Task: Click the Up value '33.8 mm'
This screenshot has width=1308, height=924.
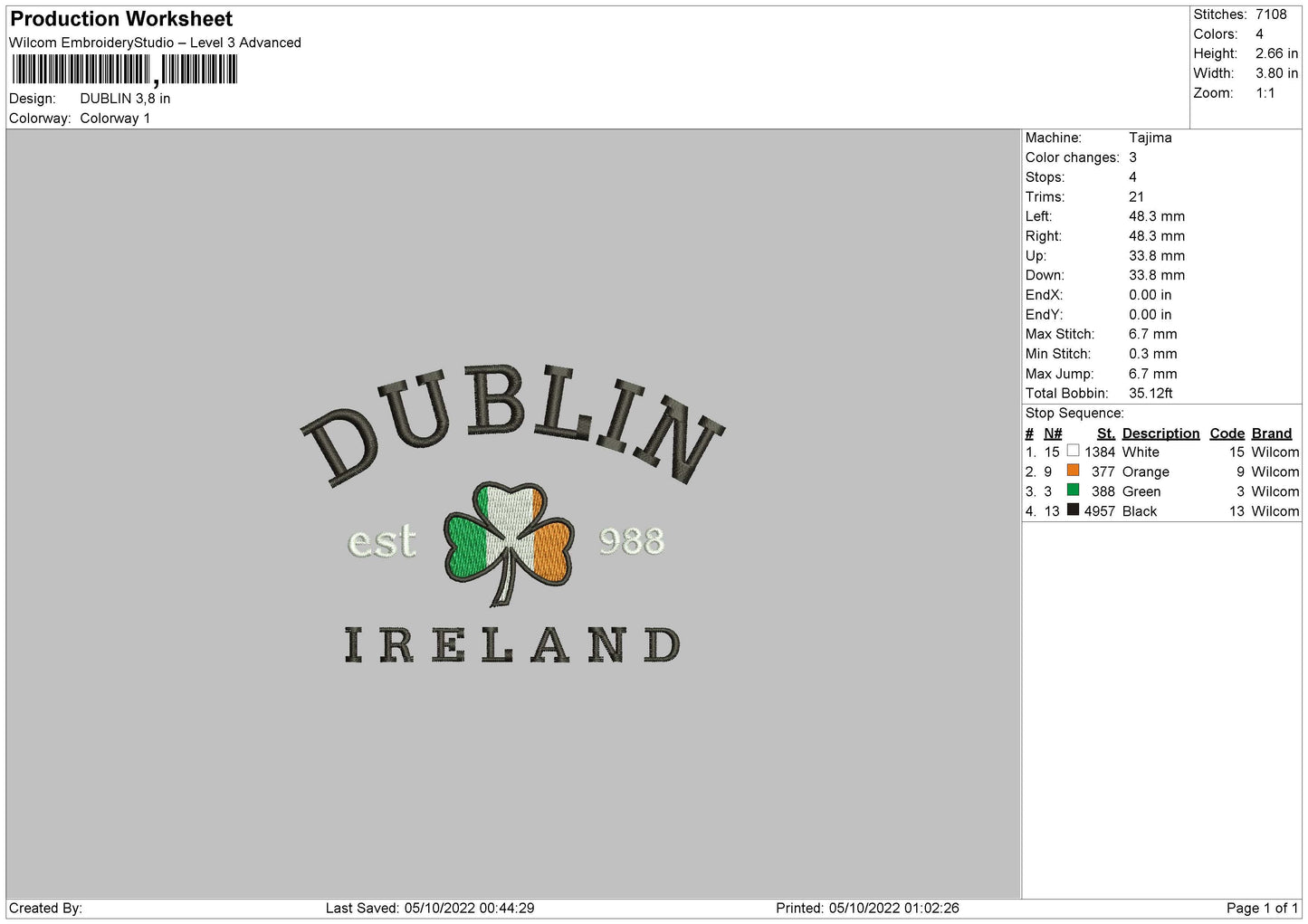Action: (1157, 256)
